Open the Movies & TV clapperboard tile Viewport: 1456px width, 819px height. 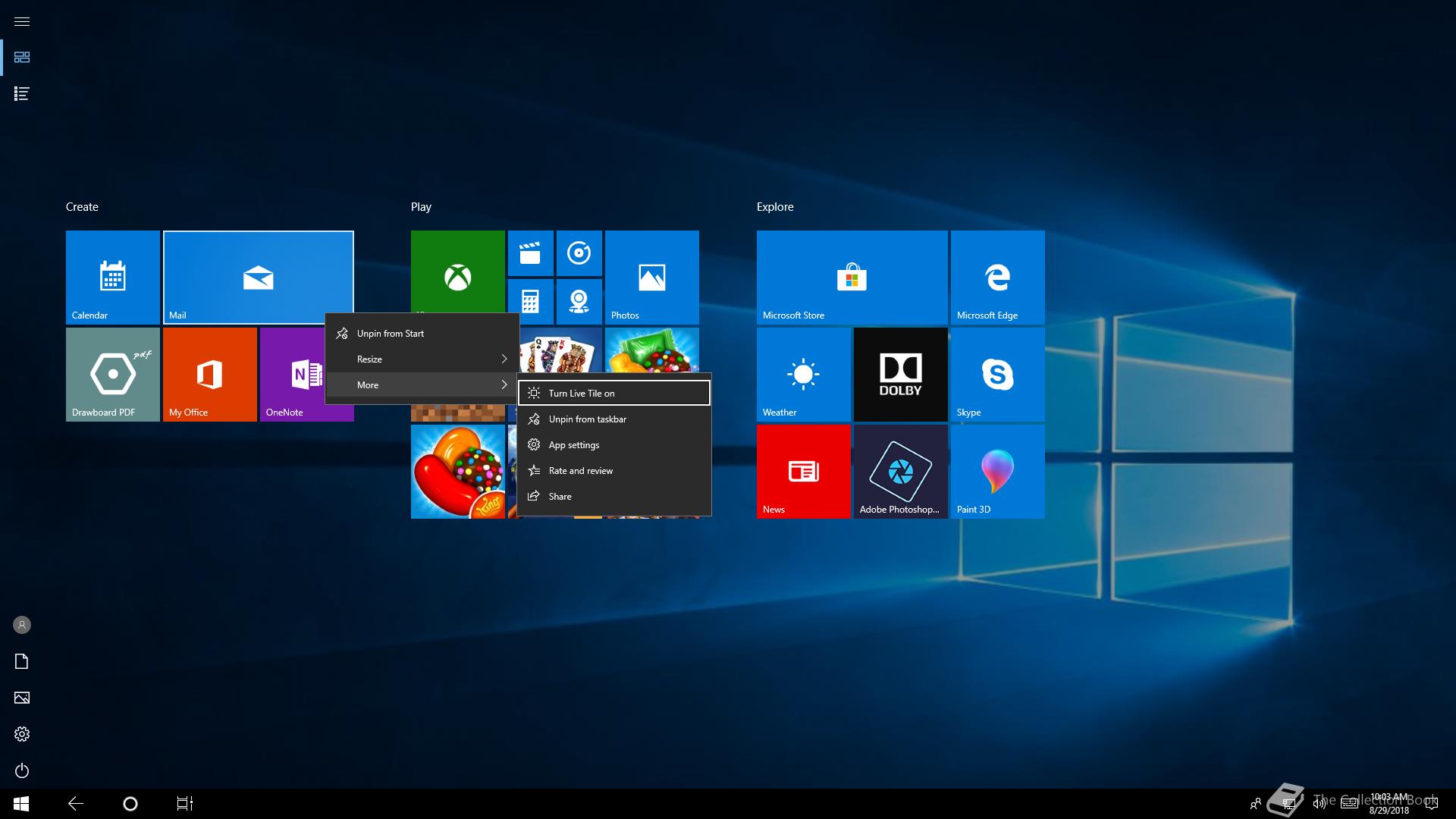pyautogui.click(x=531, y=253)
